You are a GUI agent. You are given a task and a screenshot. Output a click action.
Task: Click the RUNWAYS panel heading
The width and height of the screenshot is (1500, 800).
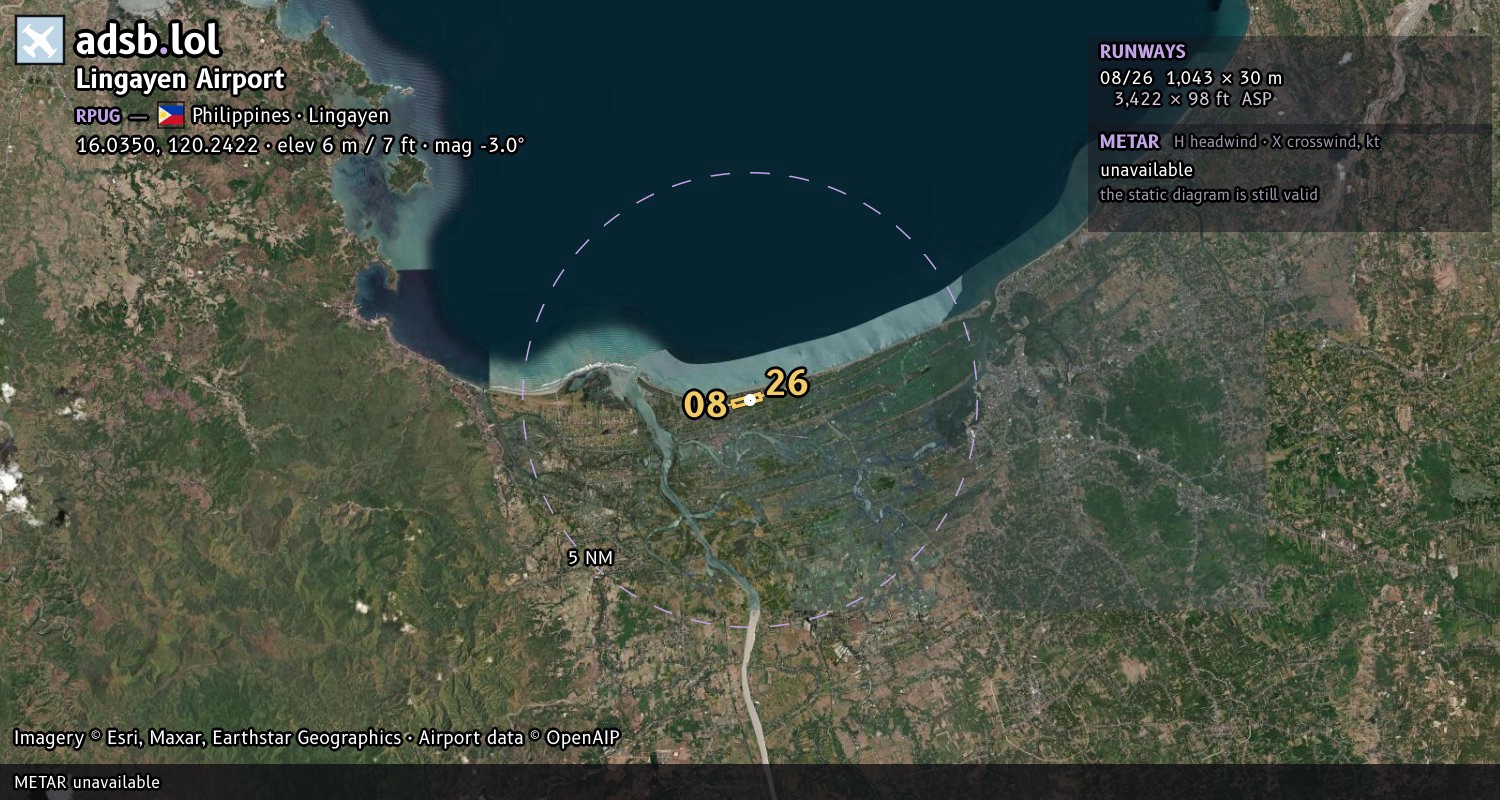click(x=1143, y=52)
